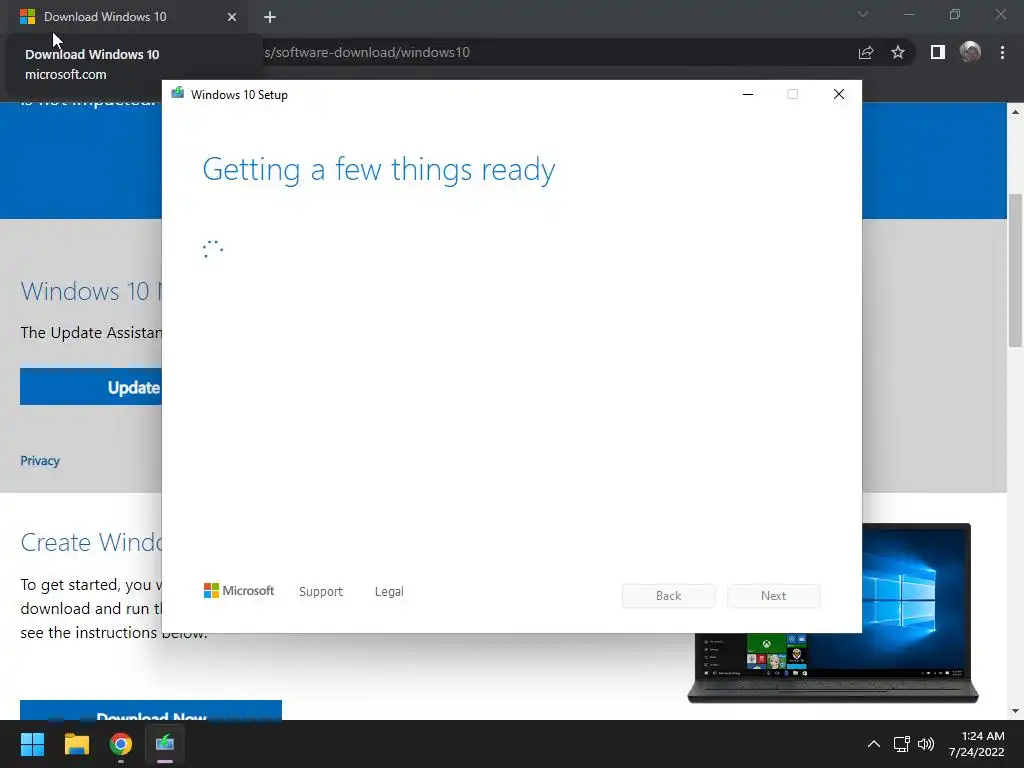Image resolution: width=1024 pixels, height=768 pixels.
Task: Click the Microsoft favicon on the tab
Action: coord(27,17)
